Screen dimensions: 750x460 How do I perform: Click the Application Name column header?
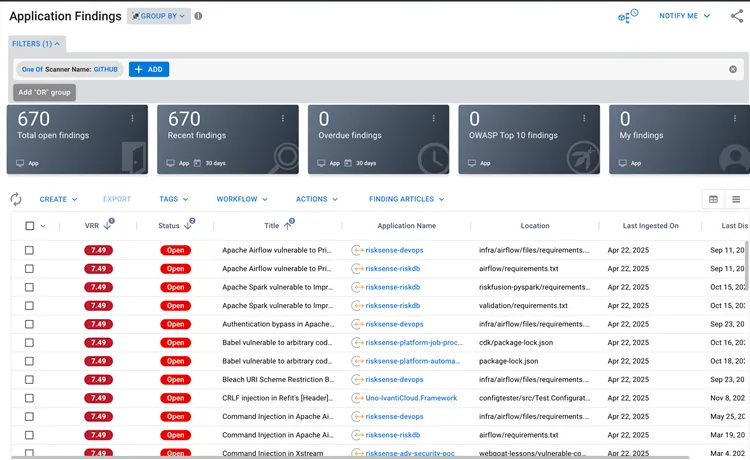point(407,226)
